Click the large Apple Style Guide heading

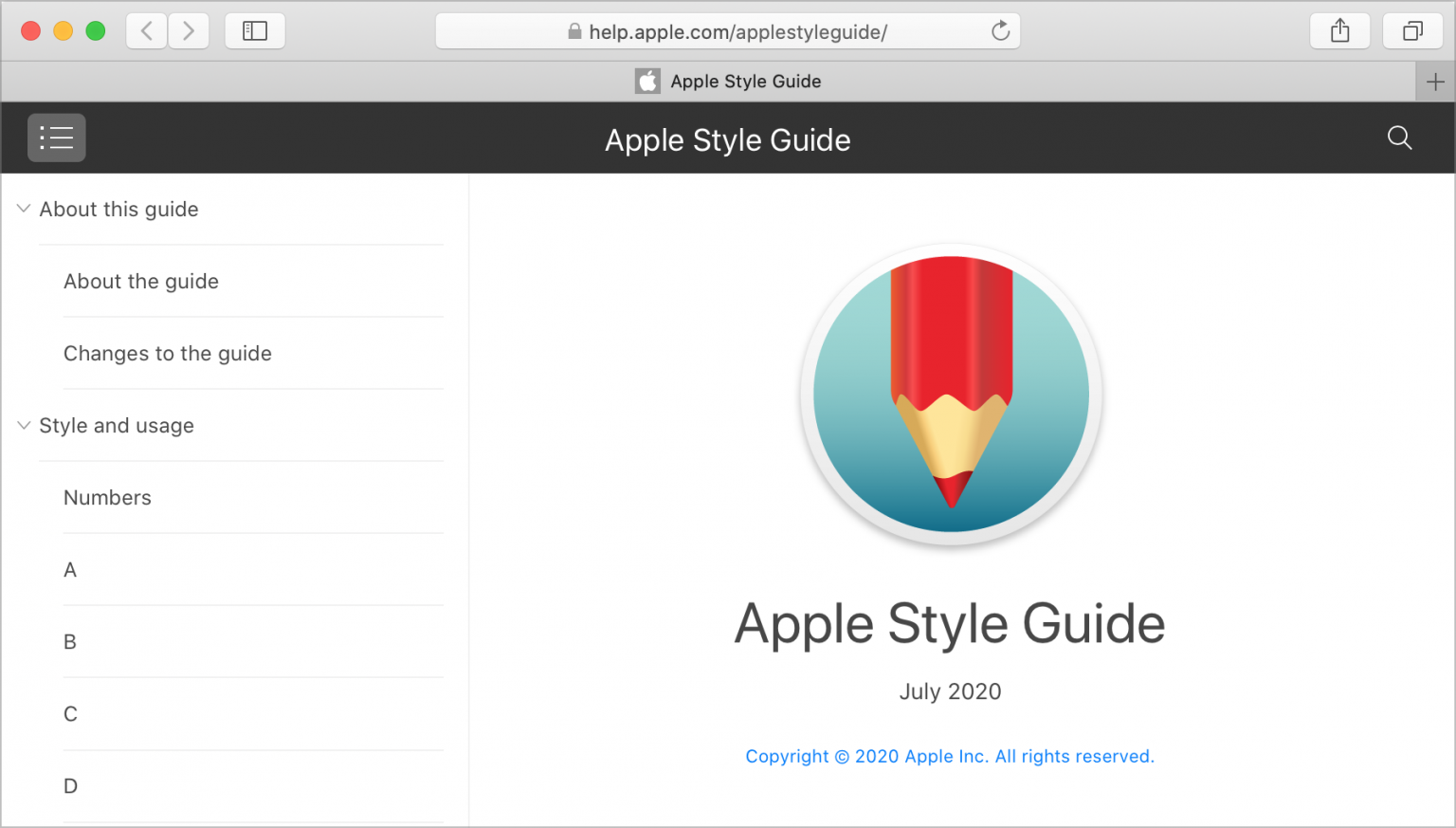(950, 624)
